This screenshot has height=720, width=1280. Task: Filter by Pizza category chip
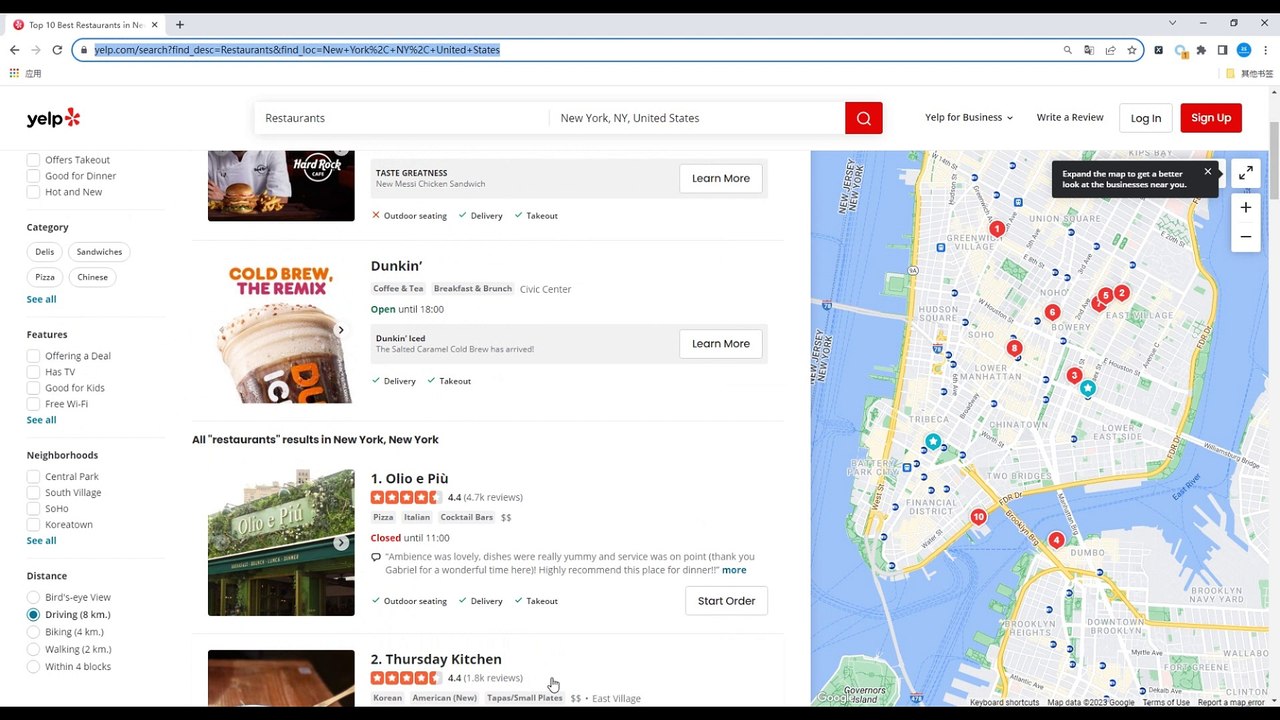pos(45,277)
